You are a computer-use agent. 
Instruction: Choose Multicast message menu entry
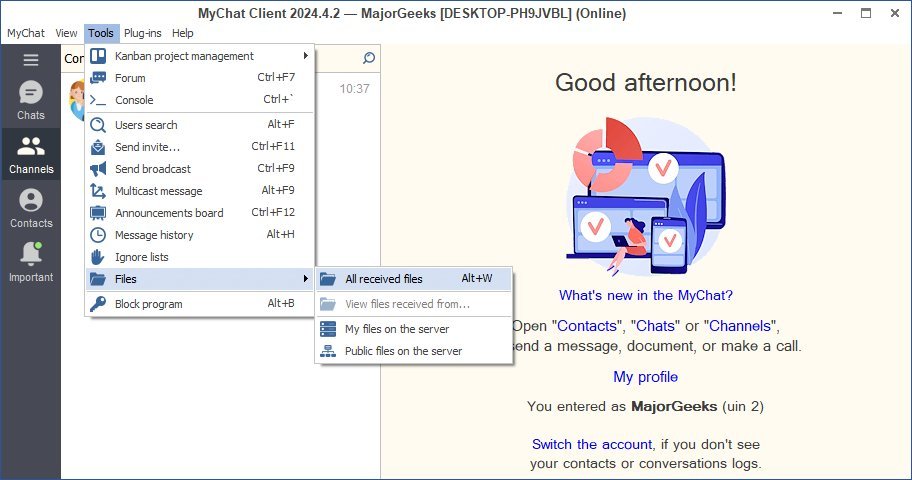[200, 191]
